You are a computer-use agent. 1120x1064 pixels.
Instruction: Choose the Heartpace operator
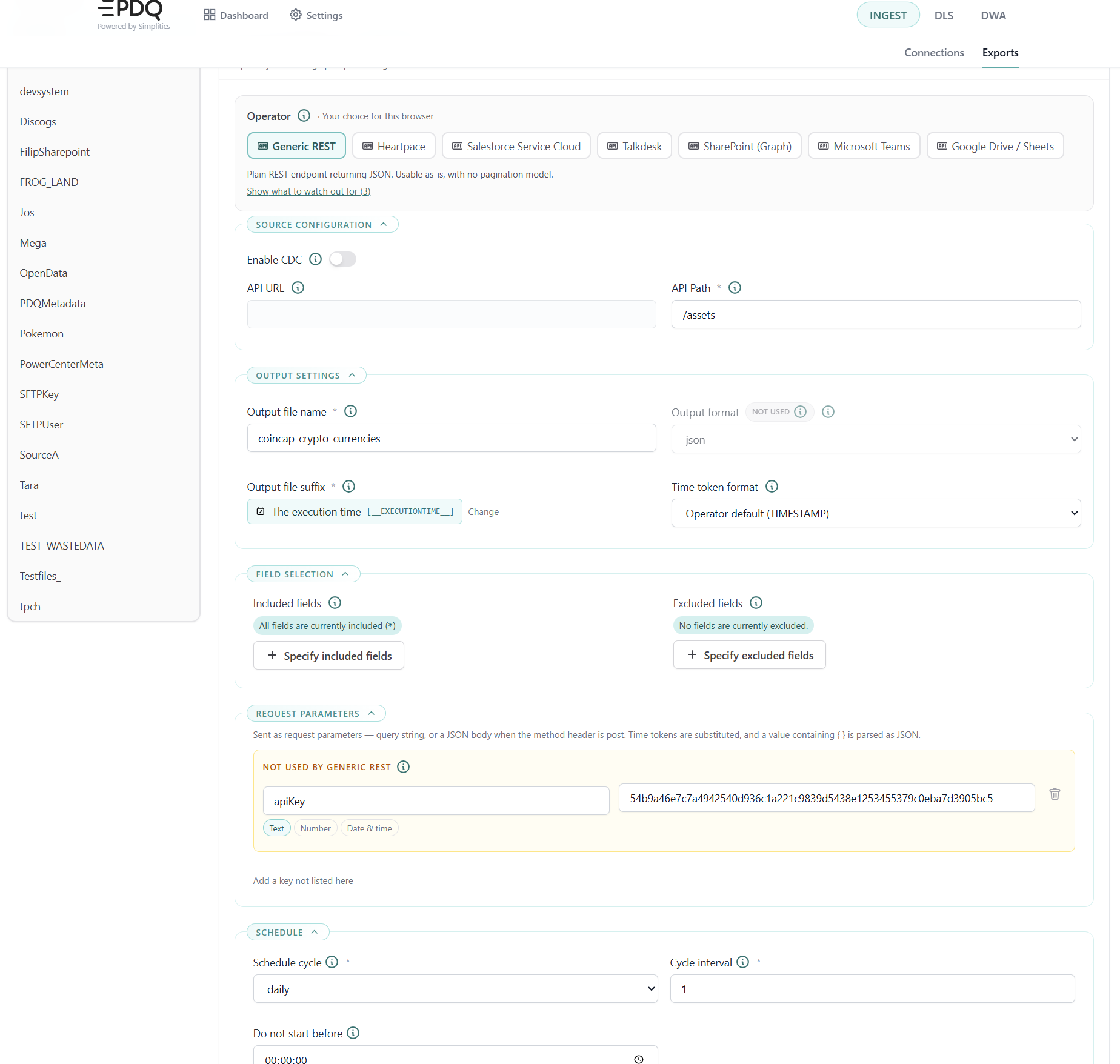point(393,146)
